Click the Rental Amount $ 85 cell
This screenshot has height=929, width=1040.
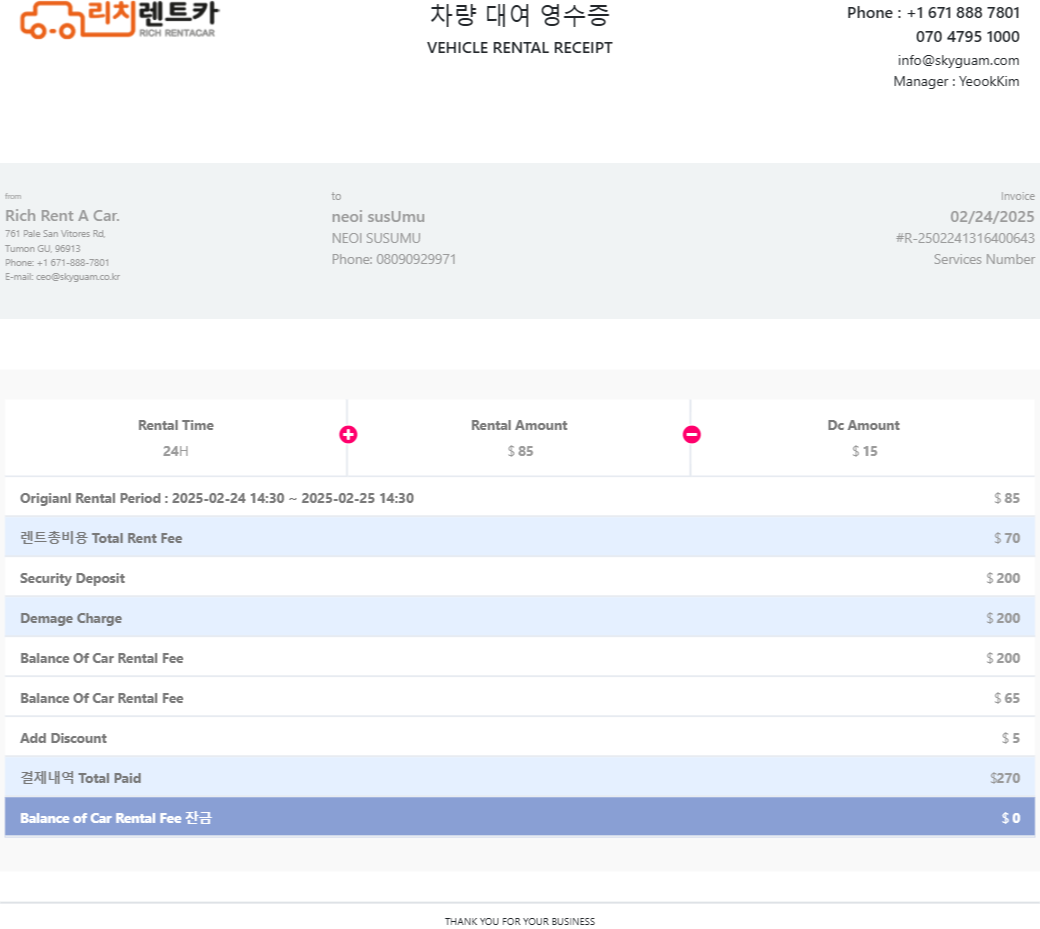click(519, 438)
